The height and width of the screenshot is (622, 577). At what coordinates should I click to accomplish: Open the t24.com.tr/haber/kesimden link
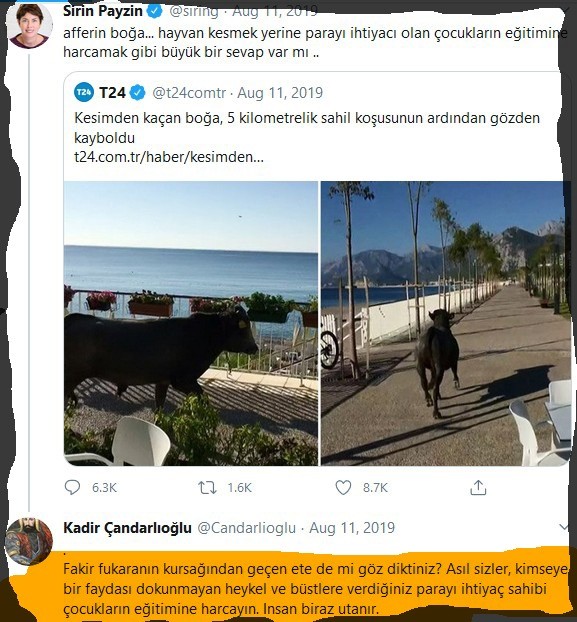(x=169, y=157)
